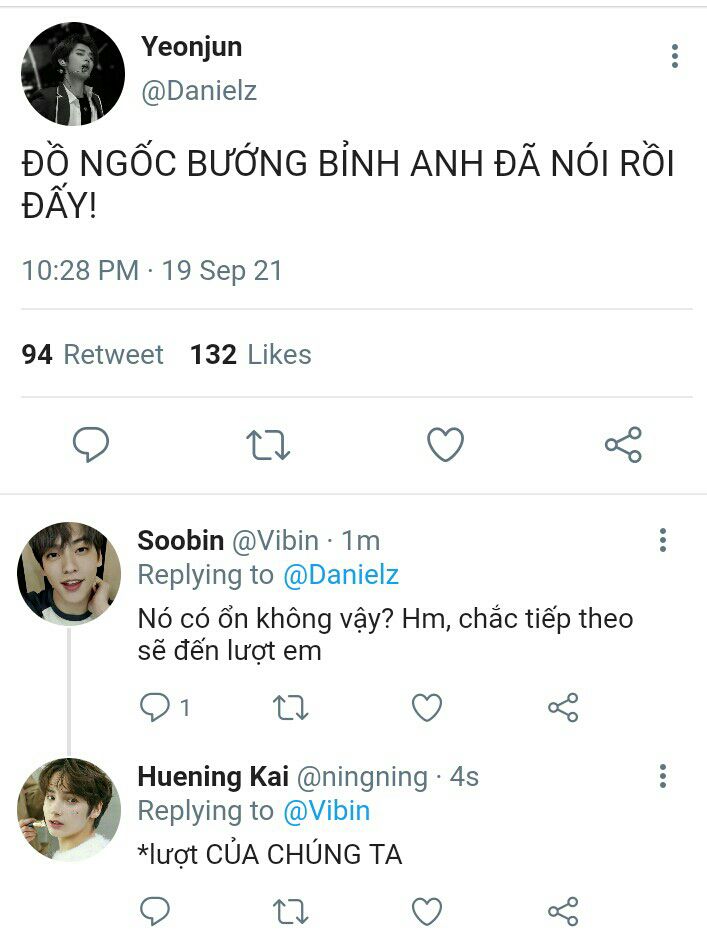The image size is (707, 944).
Task: Share Yeonjun's main tweet
Action: 623,444
